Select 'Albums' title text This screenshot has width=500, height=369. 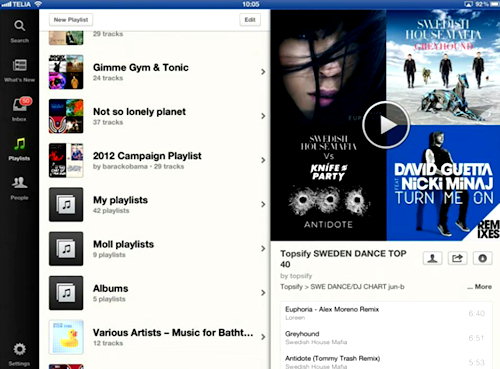coord(111,288)
